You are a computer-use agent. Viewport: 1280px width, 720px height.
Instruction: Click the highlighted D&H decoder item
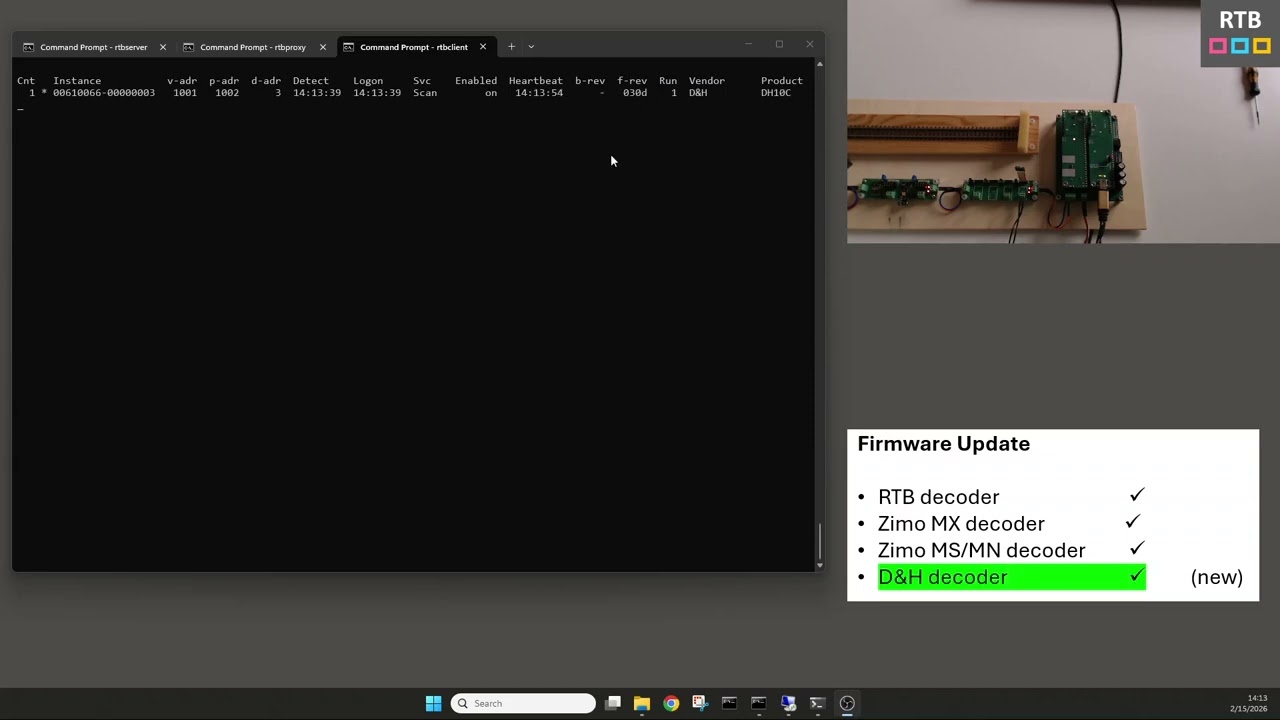(x=1012, y=577)
